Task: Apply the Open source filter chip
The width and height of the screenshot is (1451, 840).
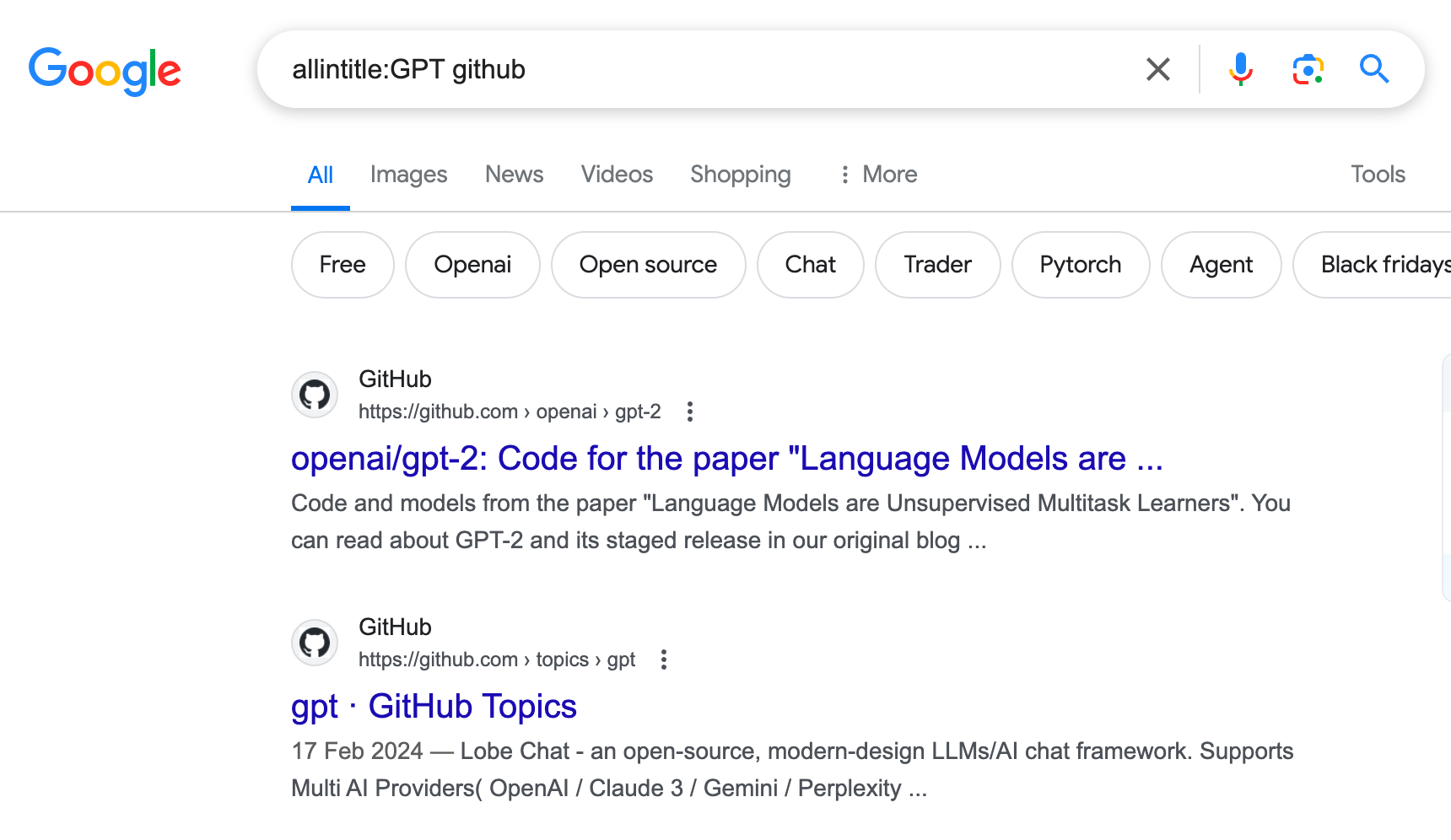Action: [648, 265]
